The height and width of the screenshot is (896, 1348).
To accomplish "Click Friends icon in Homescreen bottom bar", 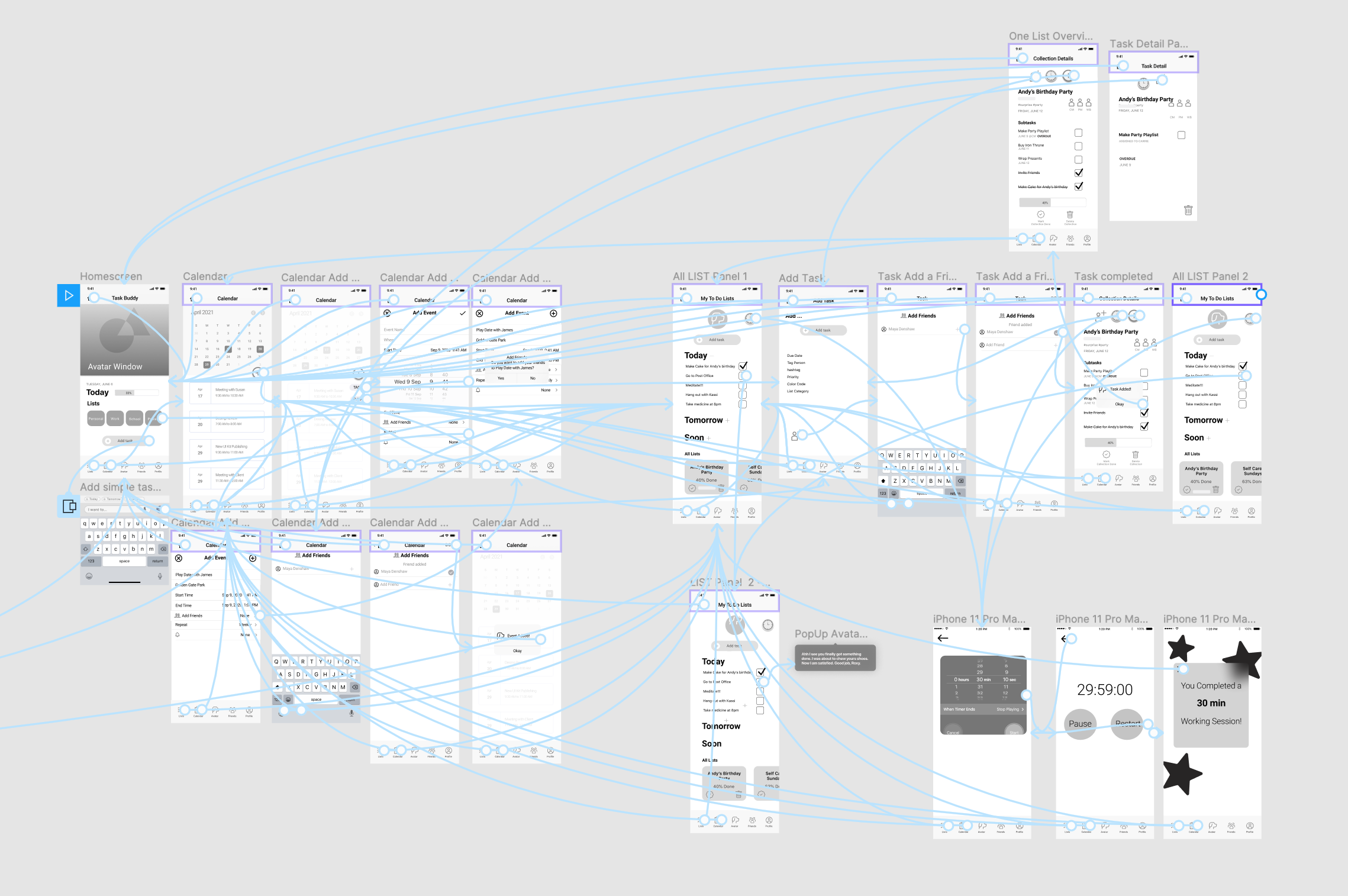I will 141,466.
